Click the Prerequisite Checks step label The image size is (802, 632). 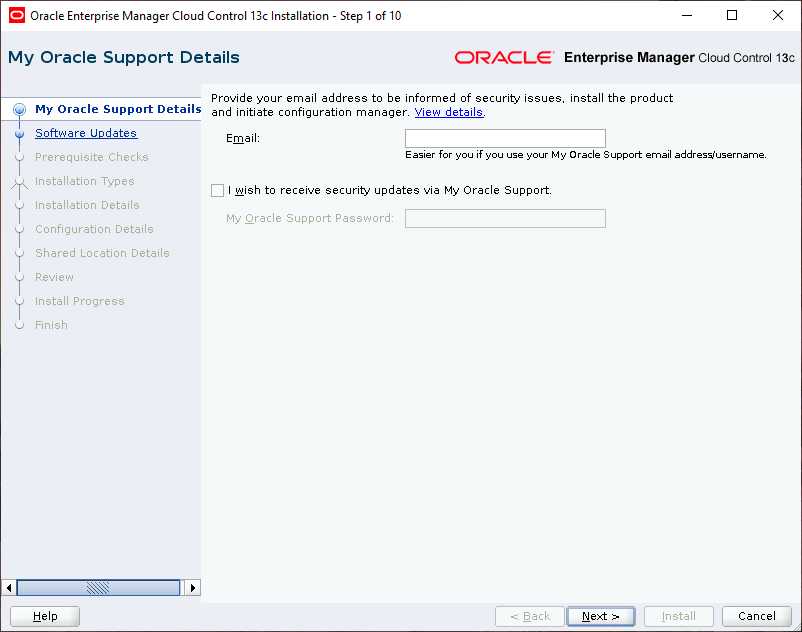(92, 157)
